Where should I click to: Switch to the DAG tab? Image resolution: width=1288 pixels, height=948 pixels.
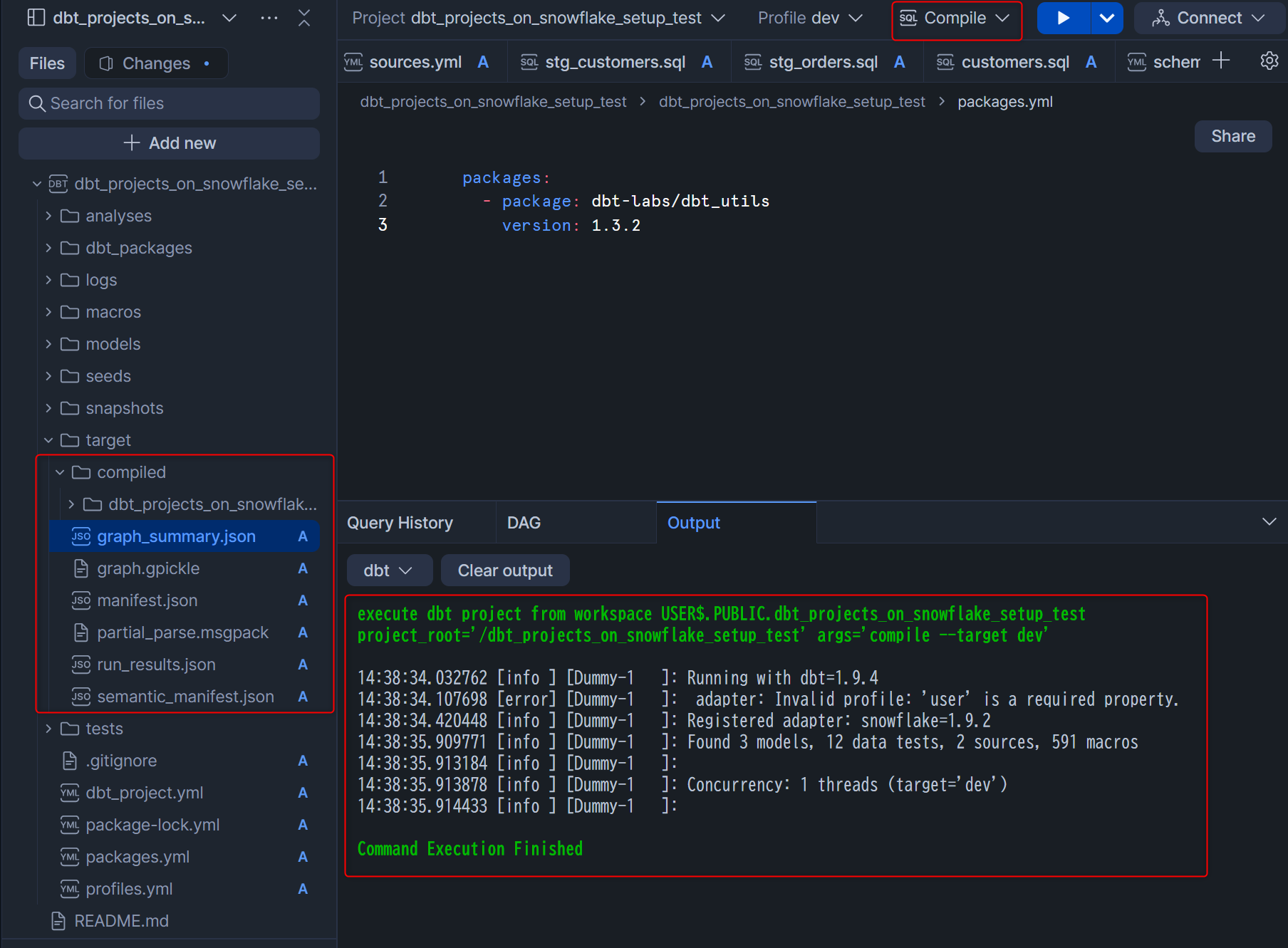(524, 523)
